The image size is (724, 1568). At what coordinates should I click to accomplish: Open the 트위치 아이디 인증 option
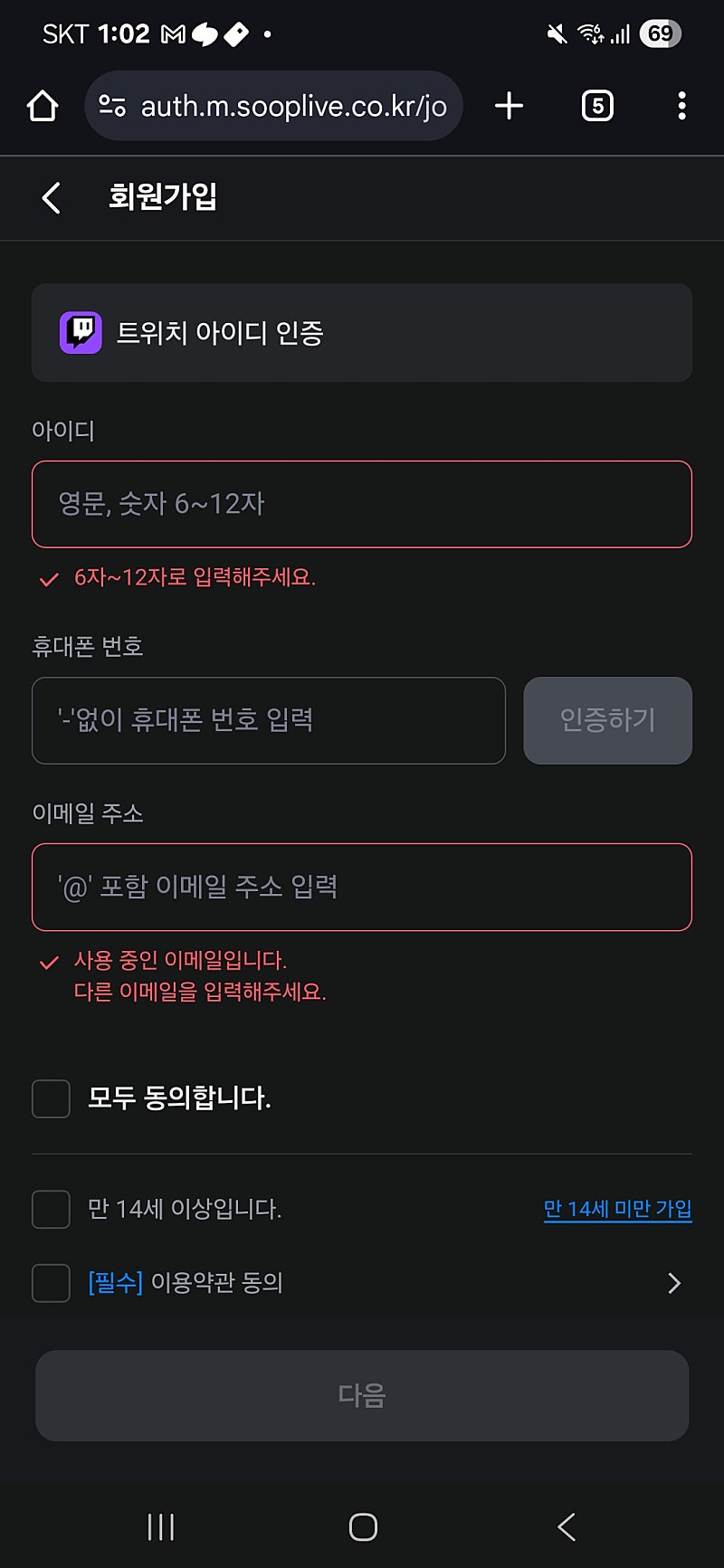click(362, 332)
